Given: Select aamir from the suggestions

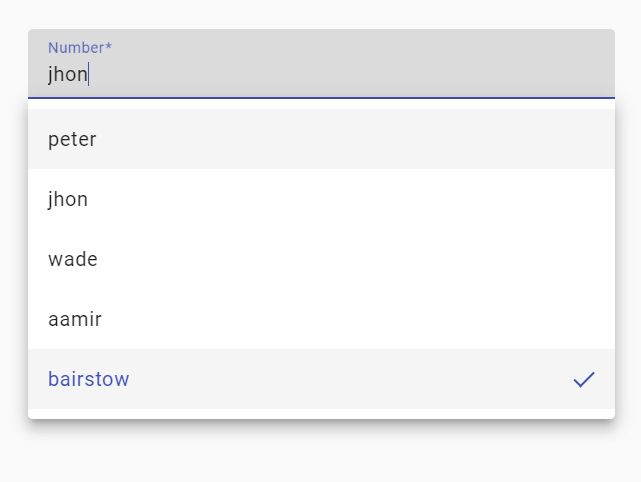Looking at the screenshot, I should [75, 319].
